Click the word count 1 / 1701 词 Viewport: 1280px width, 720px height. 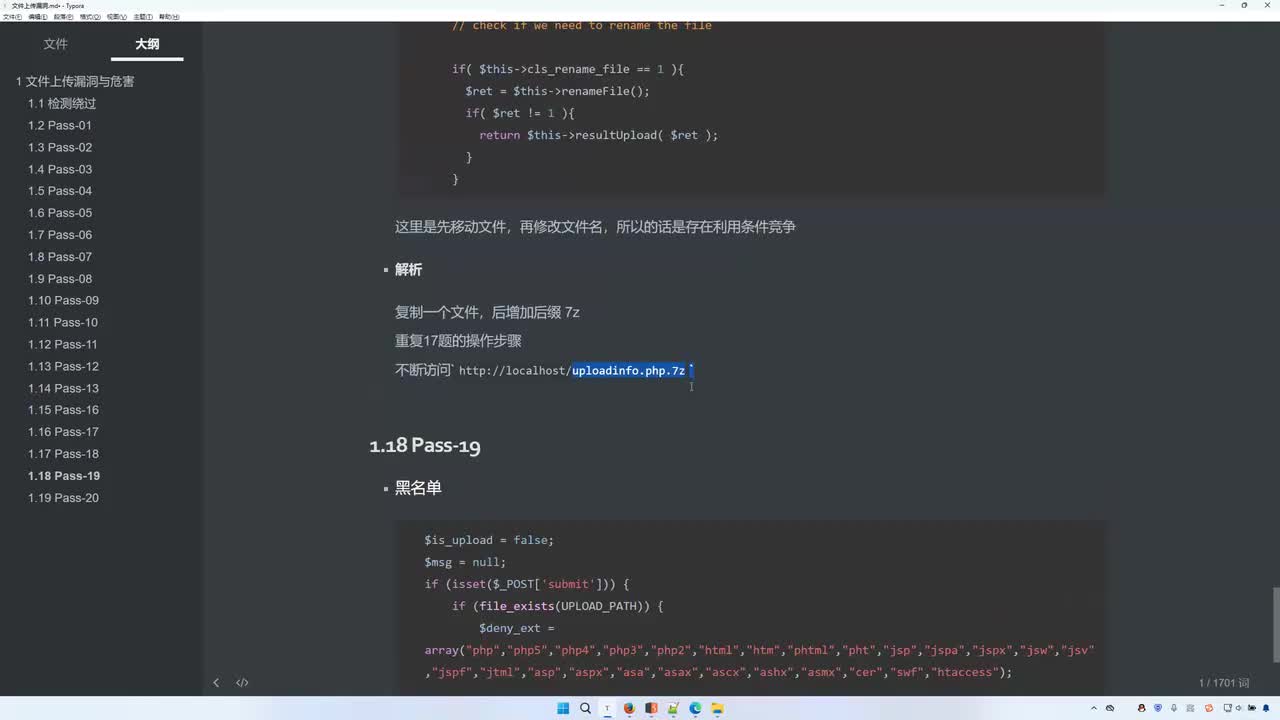pos(1224,683)
